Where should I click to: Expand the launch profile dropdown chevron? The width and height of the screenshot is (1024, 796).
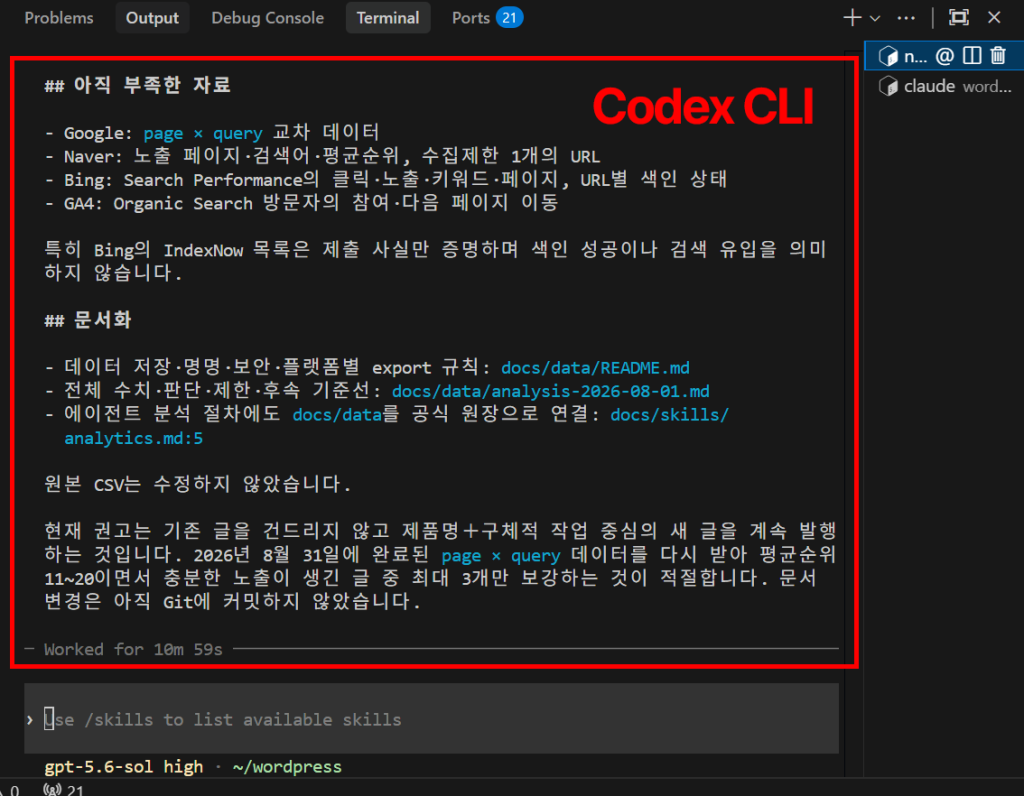pos(875,18)
